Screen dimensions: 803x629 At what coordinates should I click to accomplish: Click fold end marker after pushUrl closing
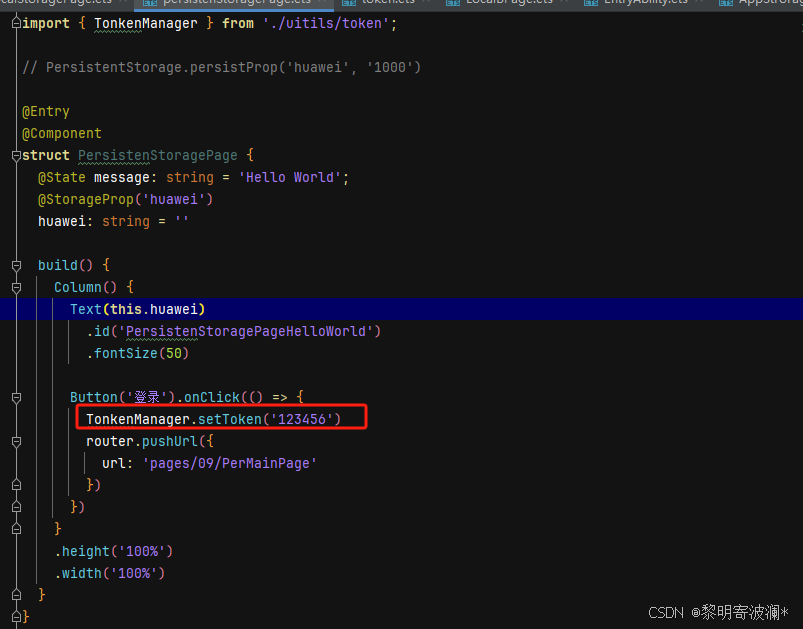pyautogui.click(x=16, y=485)
